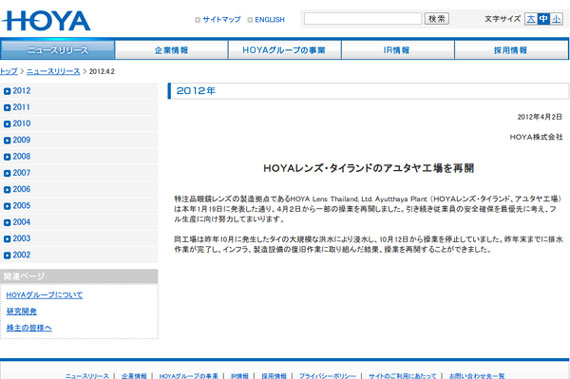Viewport: 570px width, 379px height.
Task: Click the 2012年 section heading
Action: 196,91
